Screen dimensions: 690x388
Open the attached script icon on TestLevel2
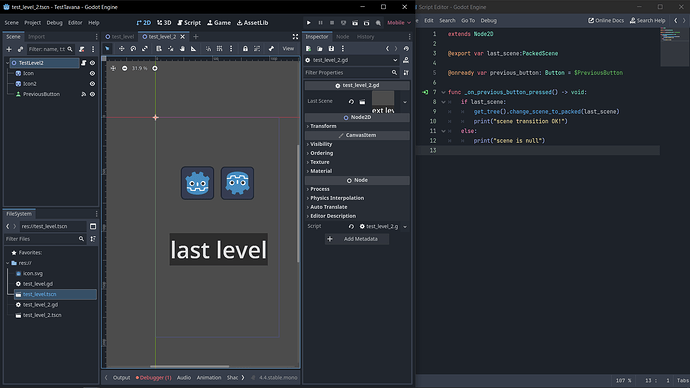click(84, 63)
